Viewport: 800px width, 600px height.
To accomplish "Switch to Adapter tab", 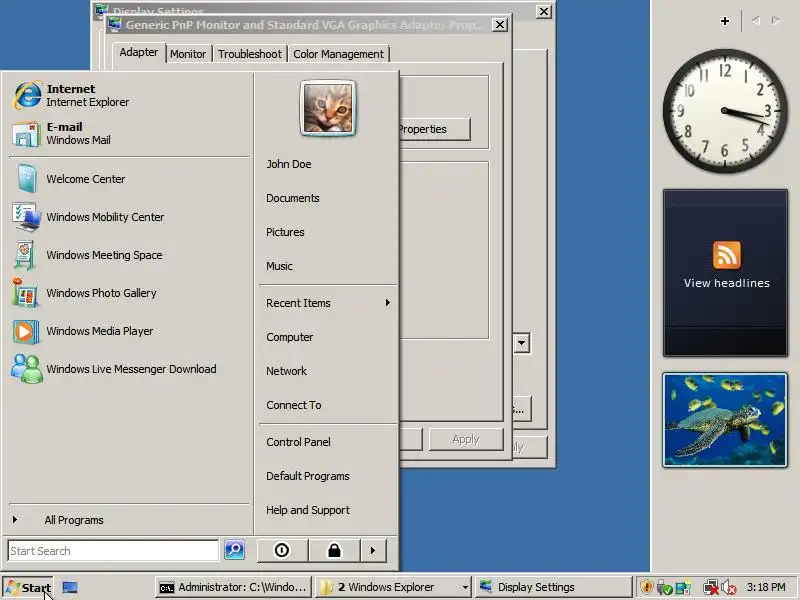I will pos(138,53).
